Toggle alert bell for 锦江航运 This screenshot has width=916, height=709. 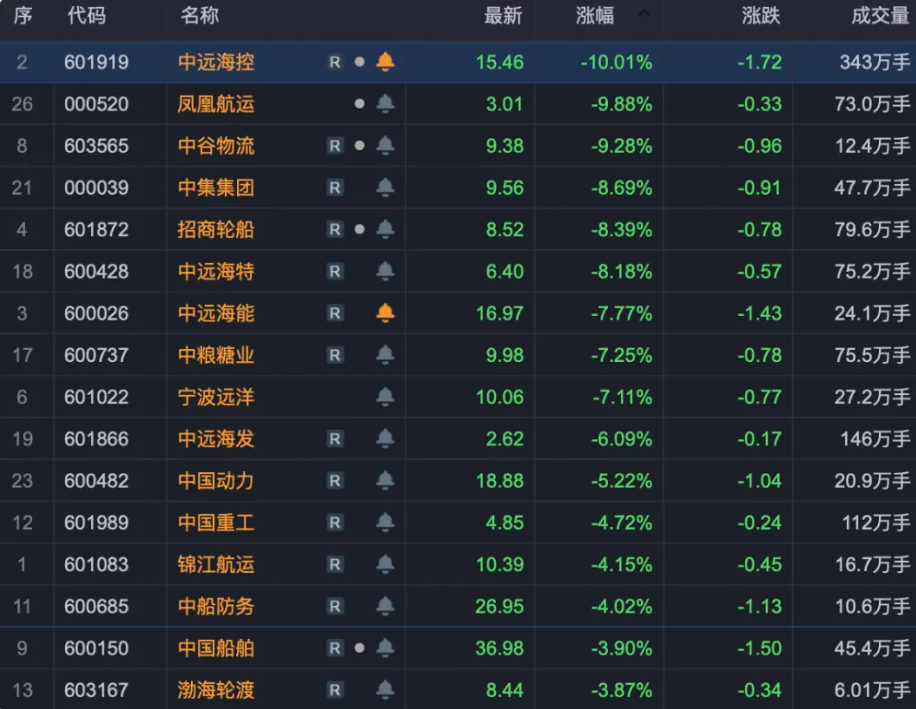(x=385, y=564)
